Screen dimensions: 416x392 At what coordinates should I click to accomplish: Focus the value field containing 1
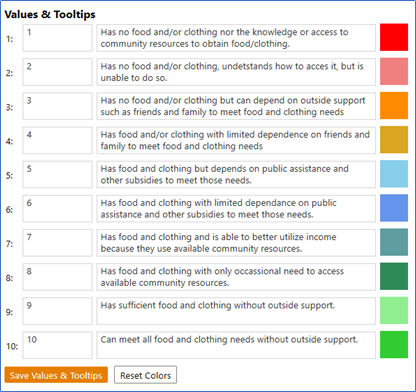pyautogui.click(x=57, y=38)
